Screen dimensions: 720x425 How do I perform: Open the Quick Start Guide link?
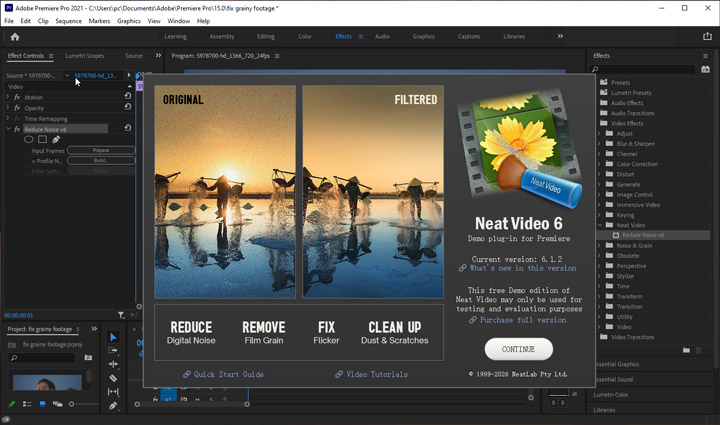tap(224, 374)
